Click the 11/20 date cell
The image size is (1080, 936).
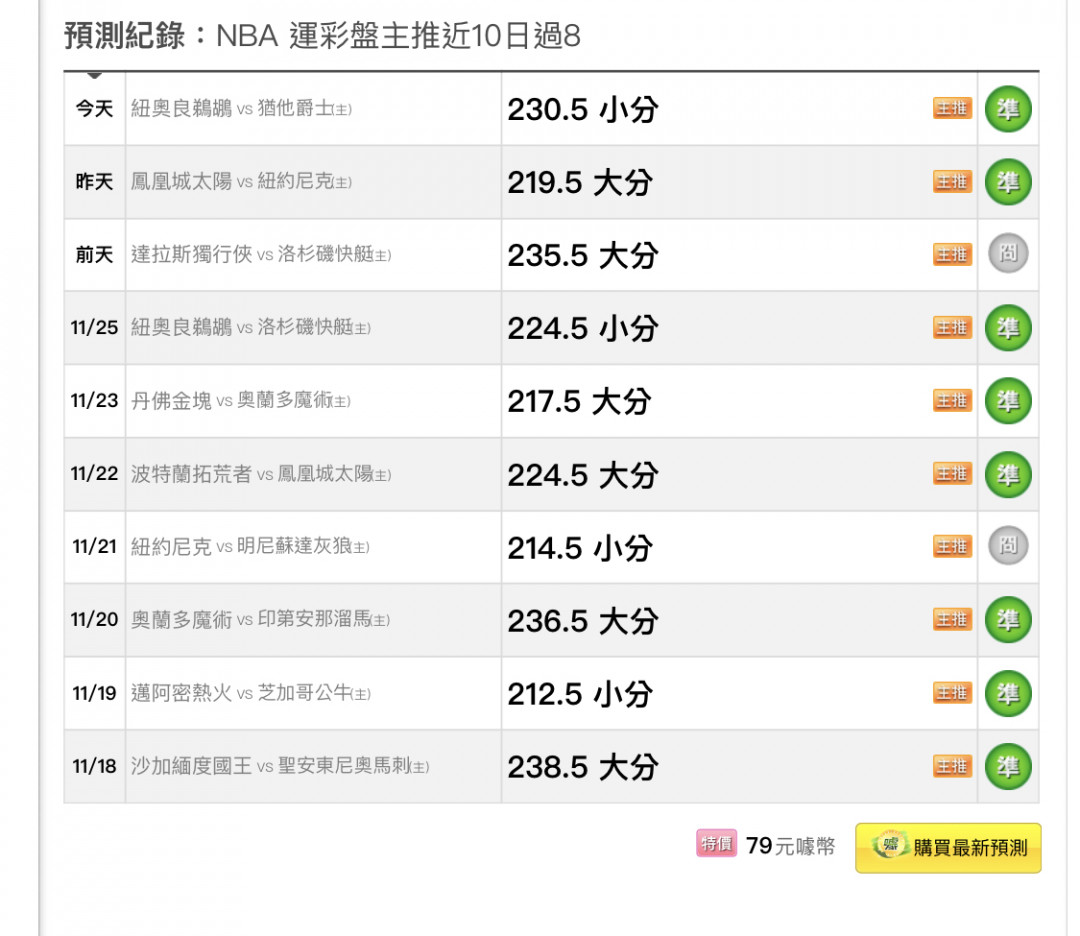click(x=94, y=619)
